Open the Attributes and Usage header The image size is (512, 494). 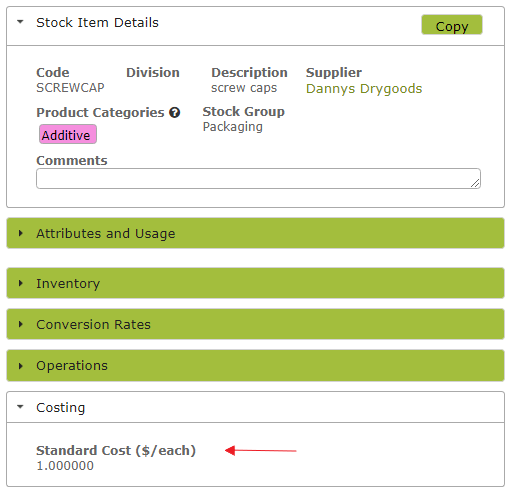pos(255,233)
